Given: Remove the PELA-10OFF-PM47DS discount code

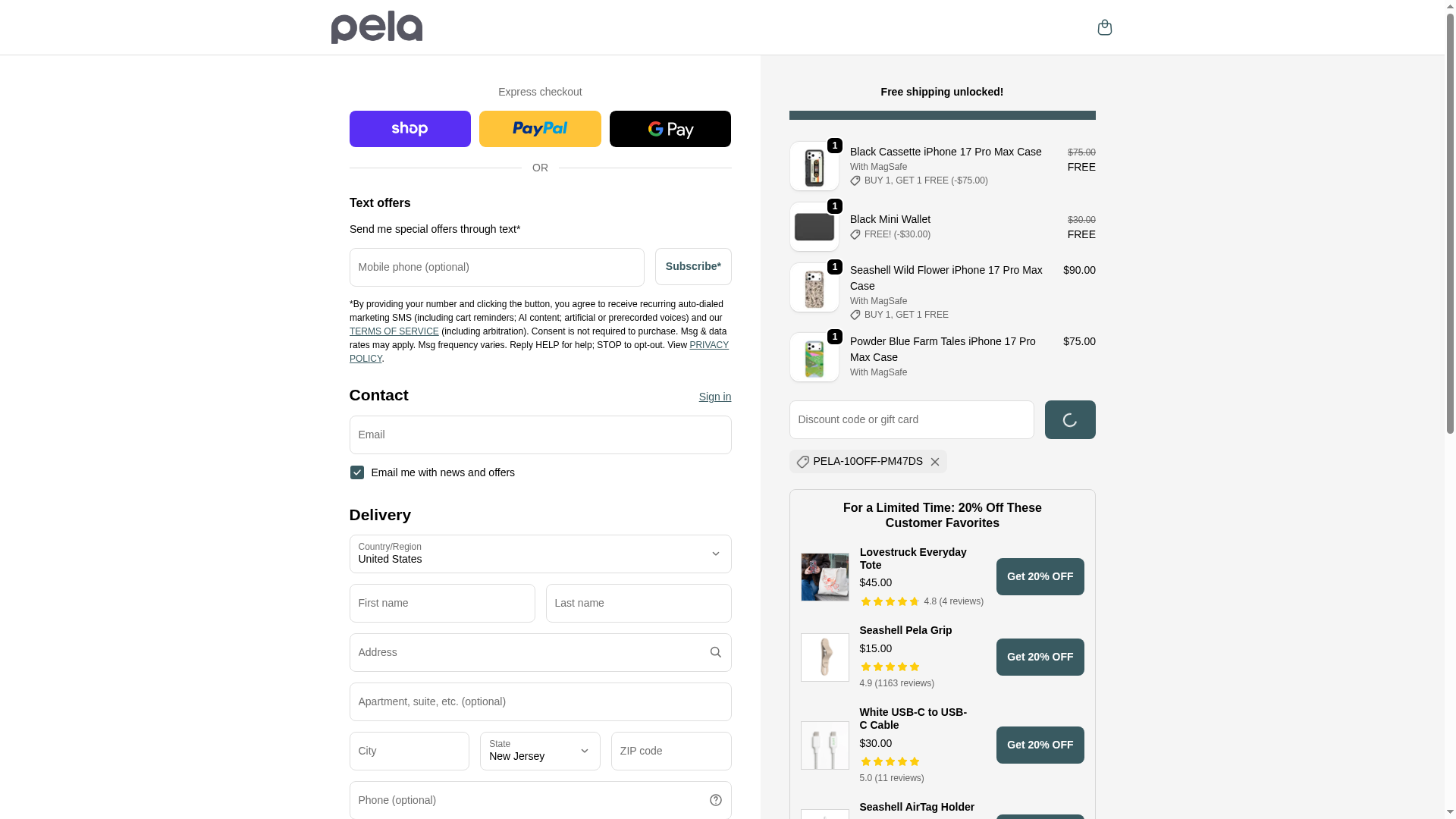Looking at the screenshot, I should (x=935, y=462).
